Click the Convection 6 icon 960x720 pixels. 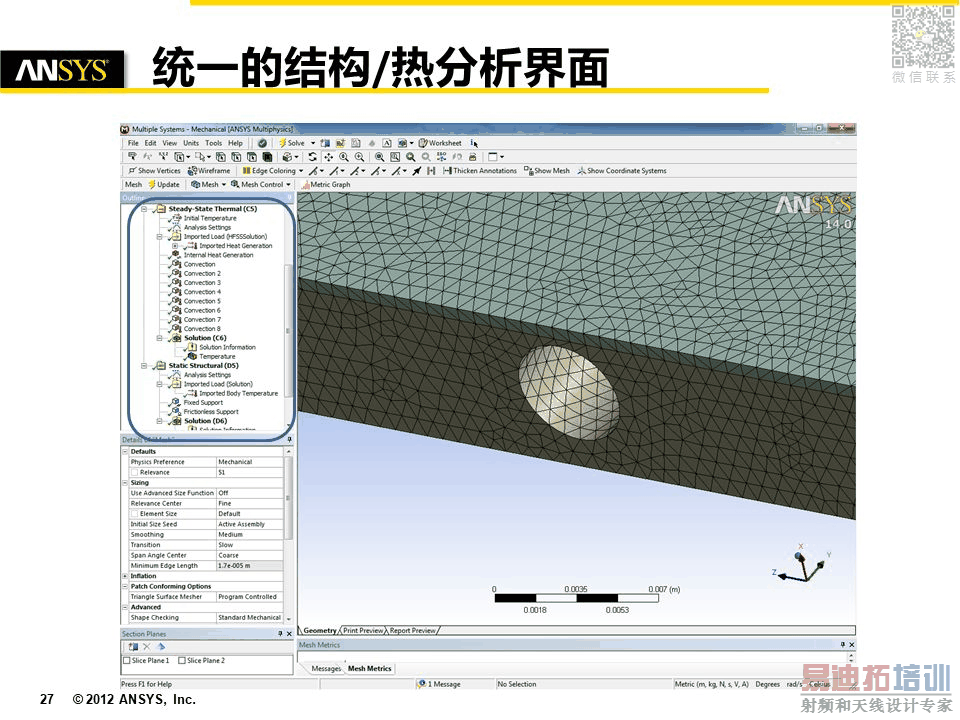click(176, 310)
